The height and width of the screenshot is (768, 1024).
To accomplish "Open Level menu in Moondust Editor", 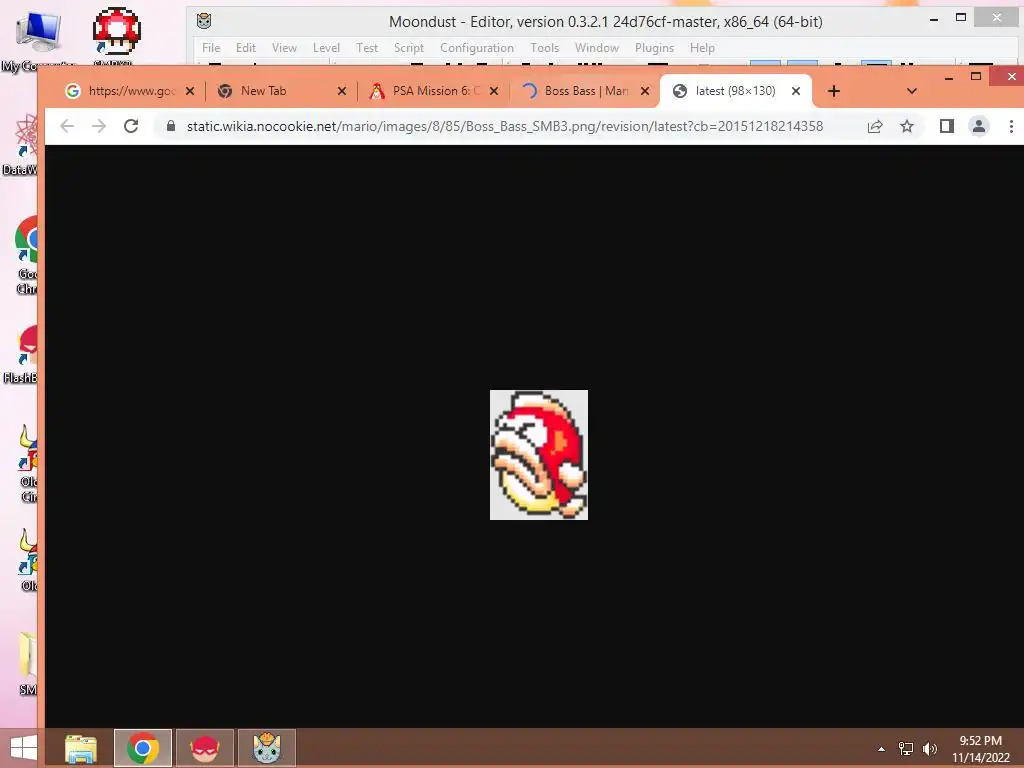I will tap(326, 48).
